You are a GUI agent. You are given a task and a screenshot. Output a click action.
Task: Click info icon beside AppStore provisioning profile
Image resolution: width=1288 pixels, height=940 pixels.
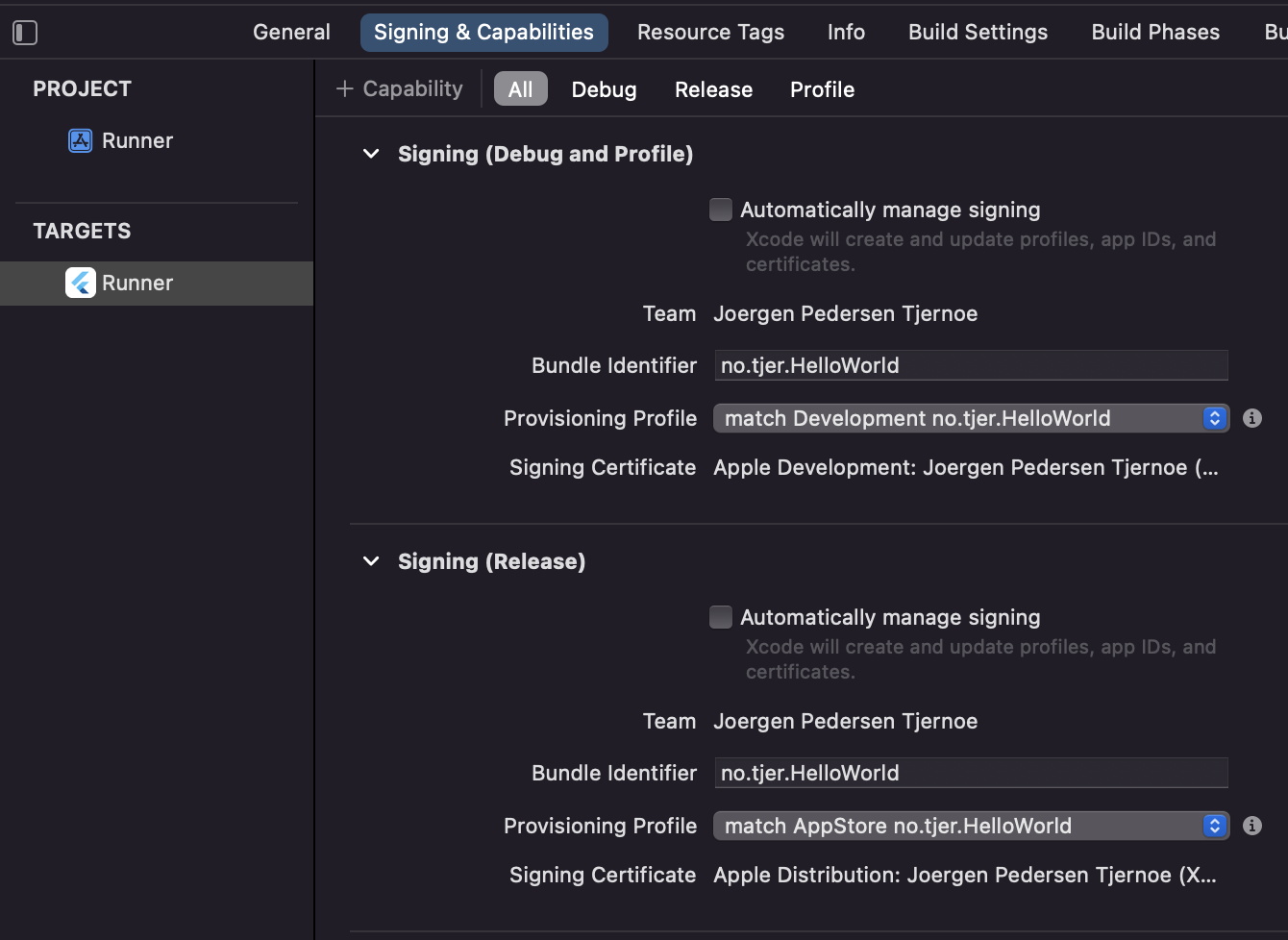pos(1251,826)
